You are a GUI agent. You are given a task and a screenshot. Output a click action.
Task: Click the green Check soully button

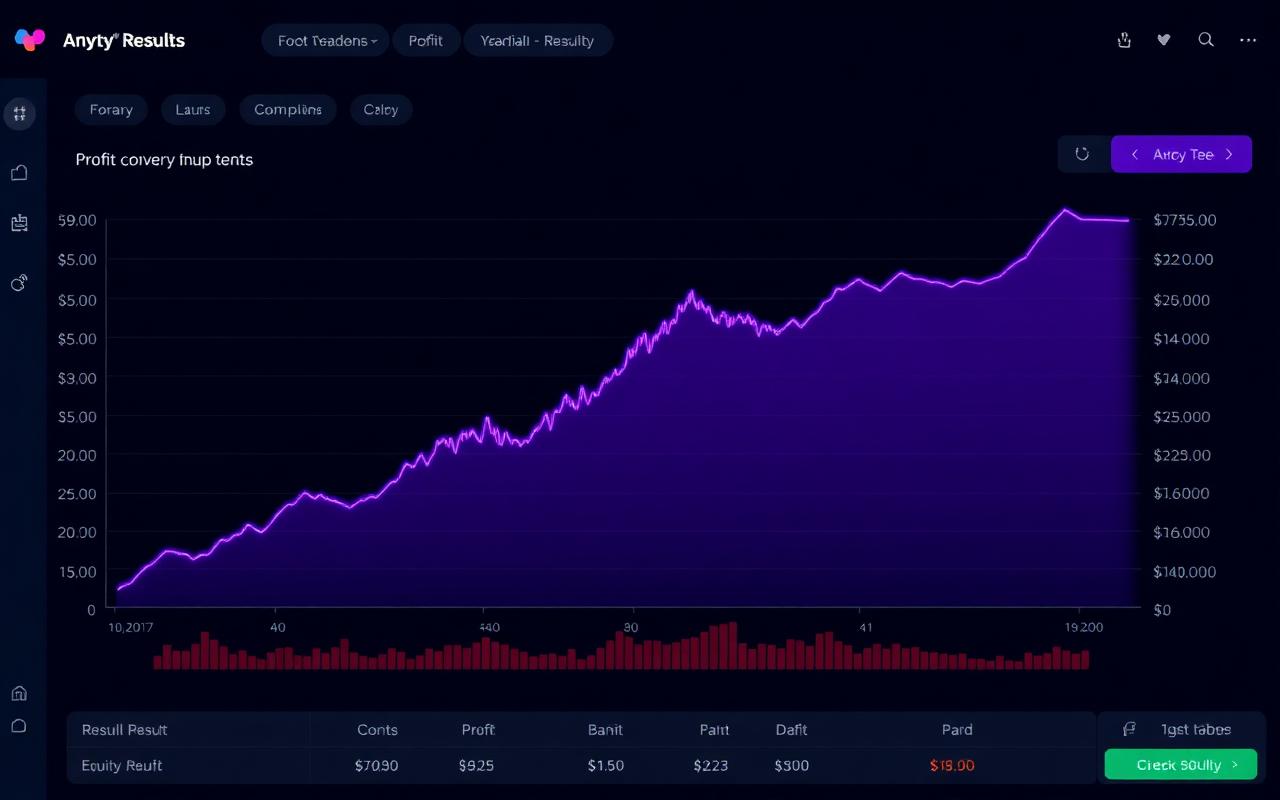[1180, 765]
